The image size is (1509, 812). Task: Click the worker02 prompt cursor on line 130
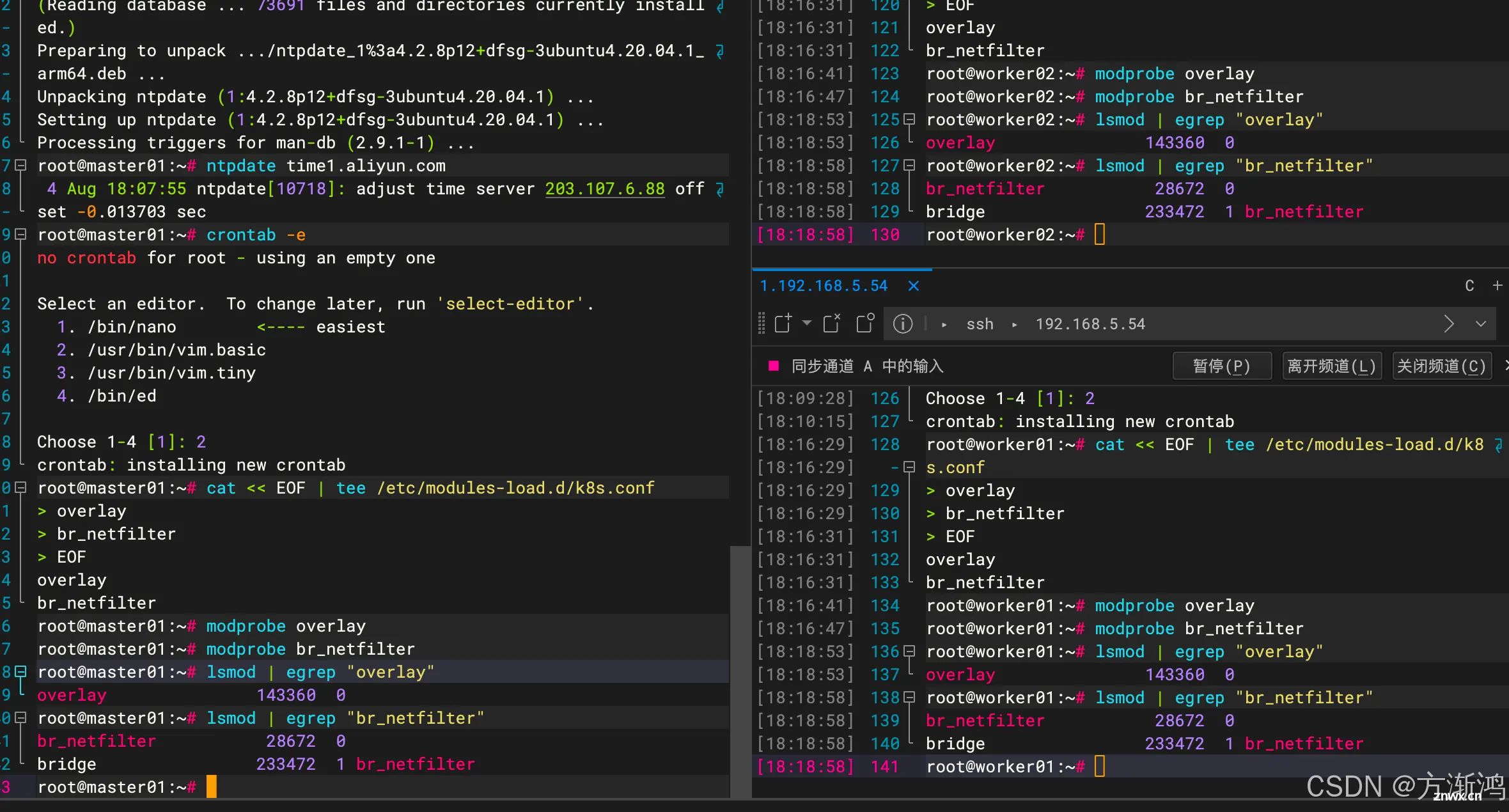pos(1100,235)
